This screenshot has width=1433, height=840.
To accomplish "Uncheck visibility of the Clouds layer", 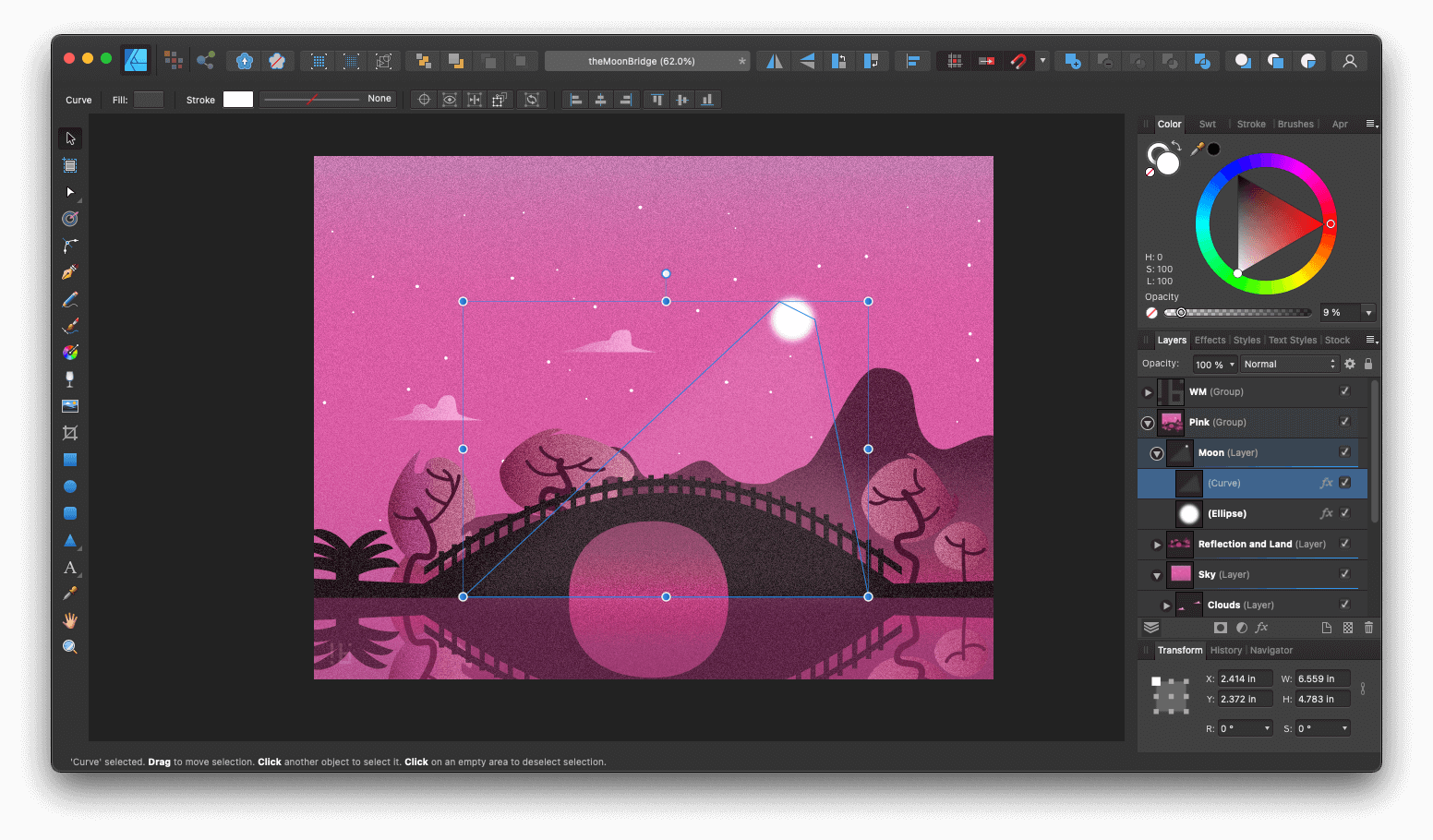I will [1346, 604].
